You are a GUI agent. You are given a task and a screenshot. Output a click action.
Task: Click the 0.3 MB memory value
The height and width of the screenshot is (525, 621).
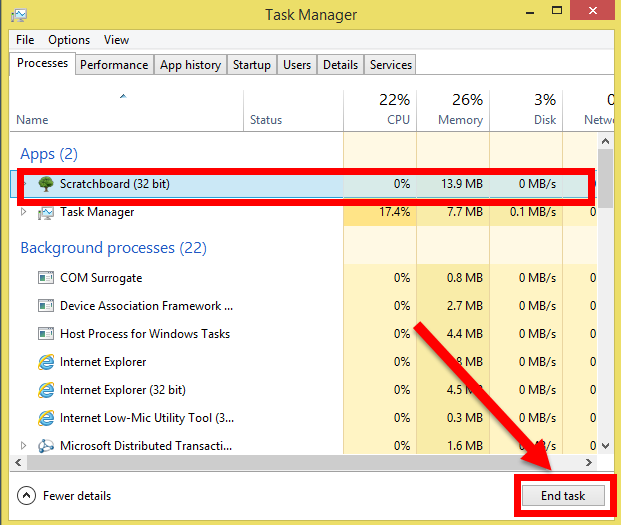pos(465,418)
